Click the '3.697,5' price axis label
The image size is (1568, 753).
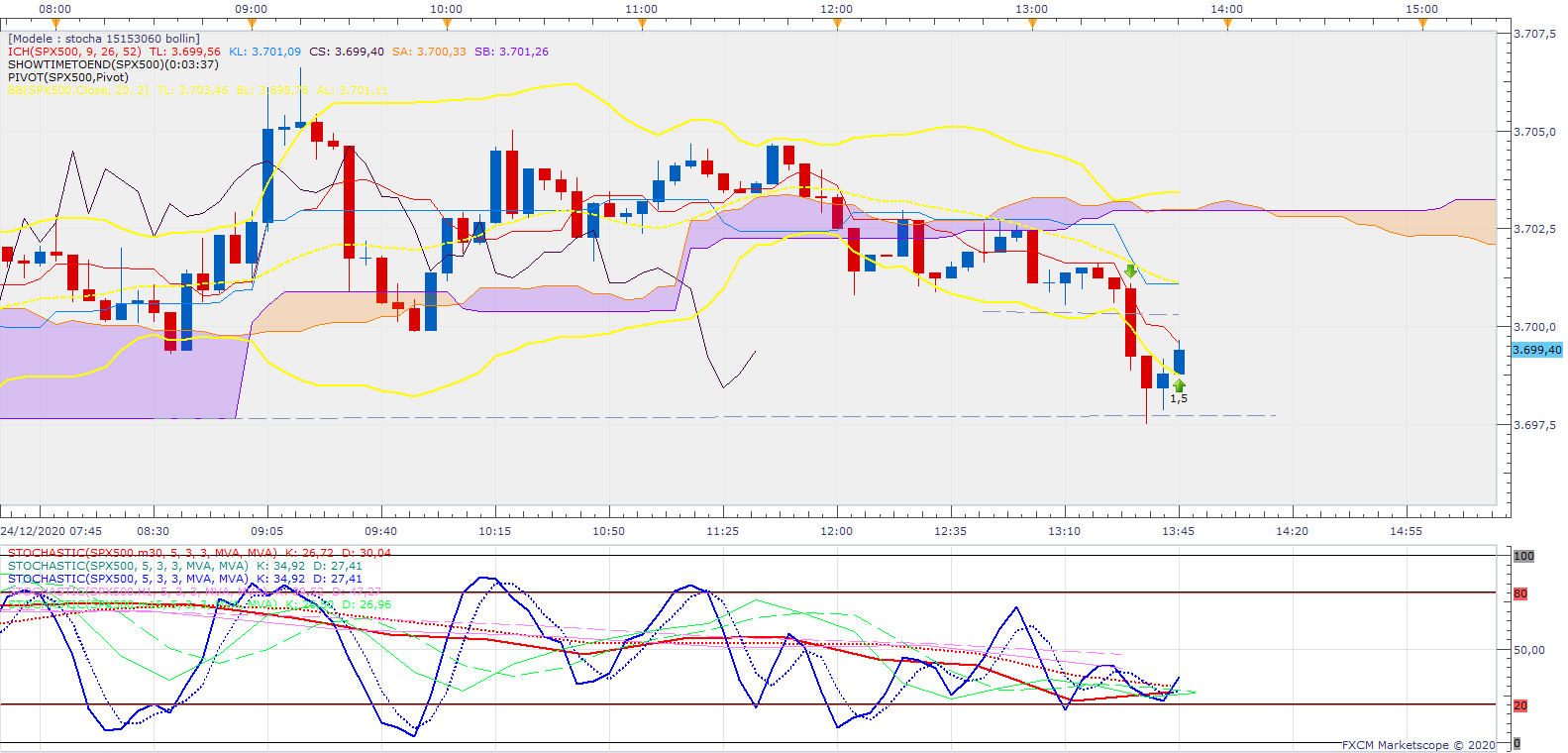[x=1535, y=425]
